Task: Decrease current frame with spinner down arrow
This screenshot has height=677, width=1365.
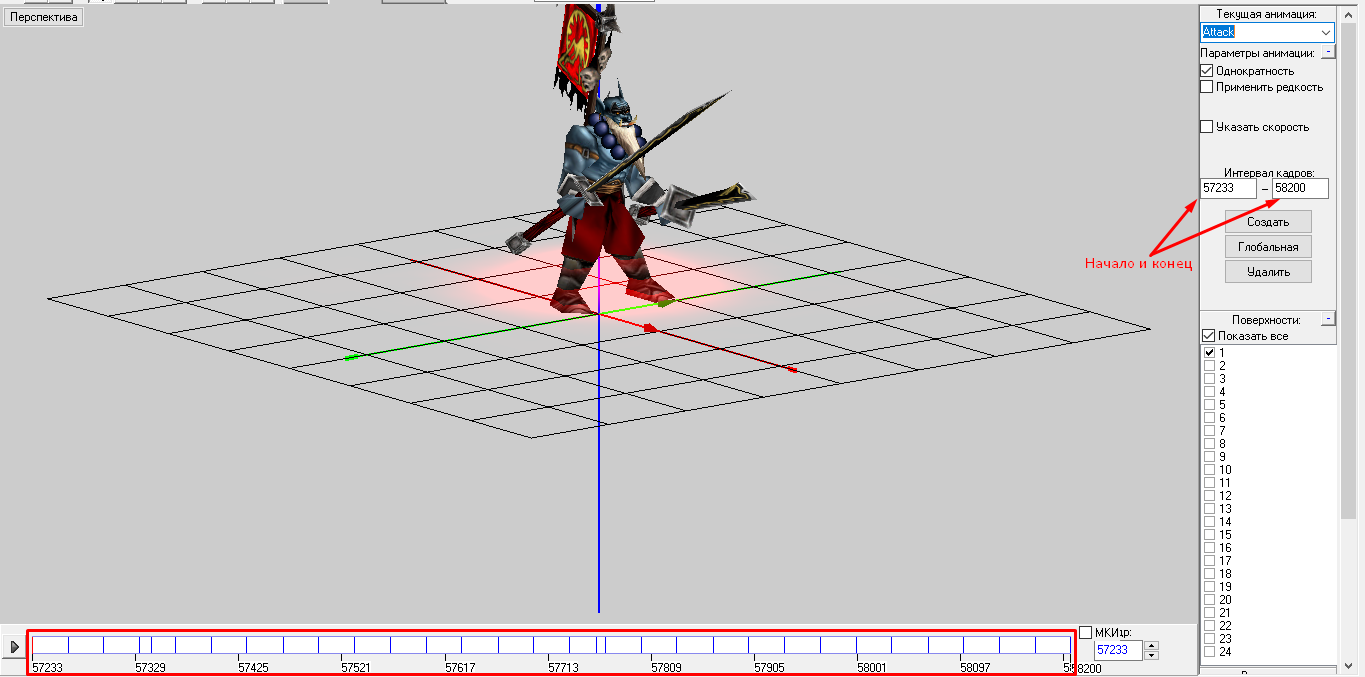Action: pyautogui.click(x=1151, y=655)
